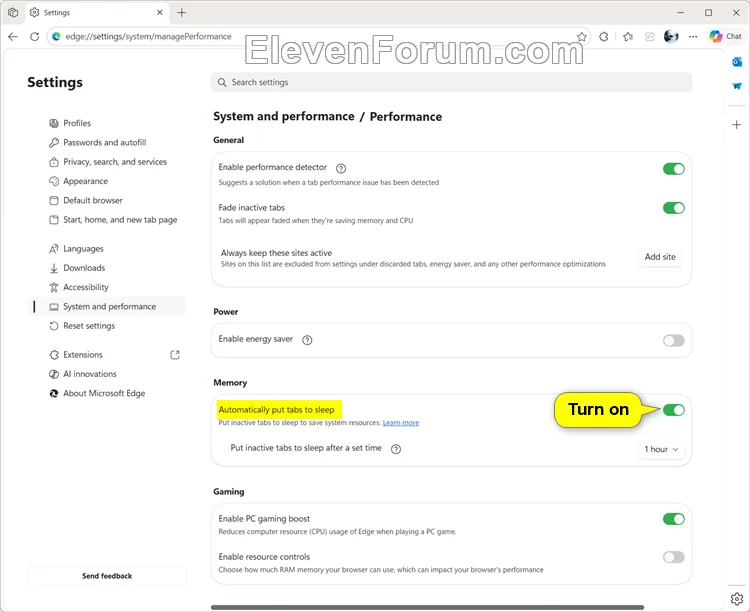Open Outlook sidebar icon
This screenshot has width=750, height=612.
point(737,62)
